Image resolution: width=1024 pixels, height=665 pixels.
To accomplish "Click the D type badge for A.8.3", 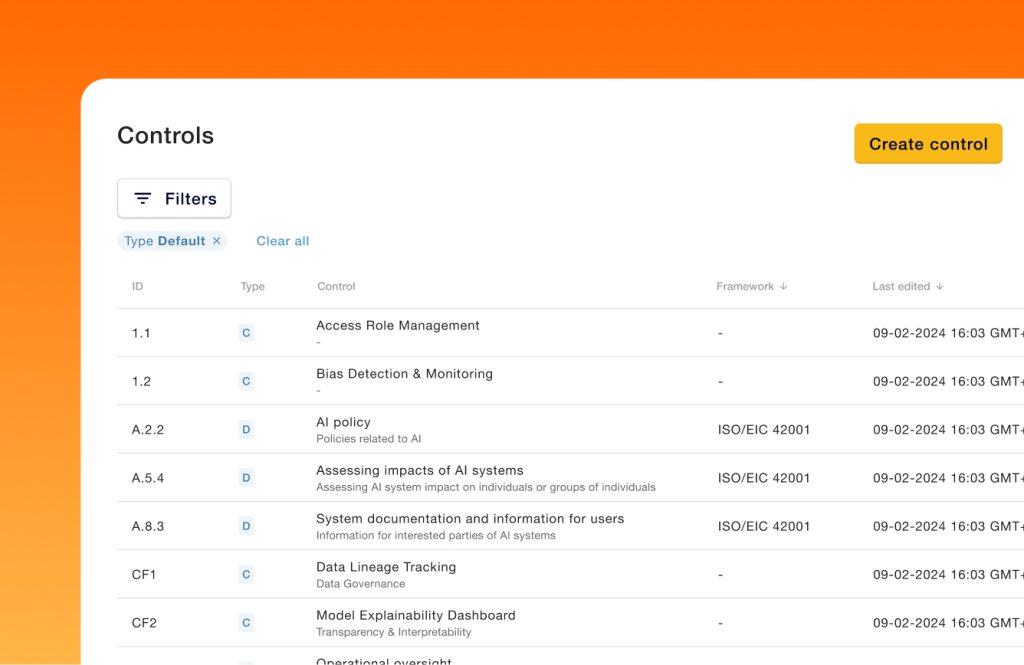I will click(x=246, y=527).
